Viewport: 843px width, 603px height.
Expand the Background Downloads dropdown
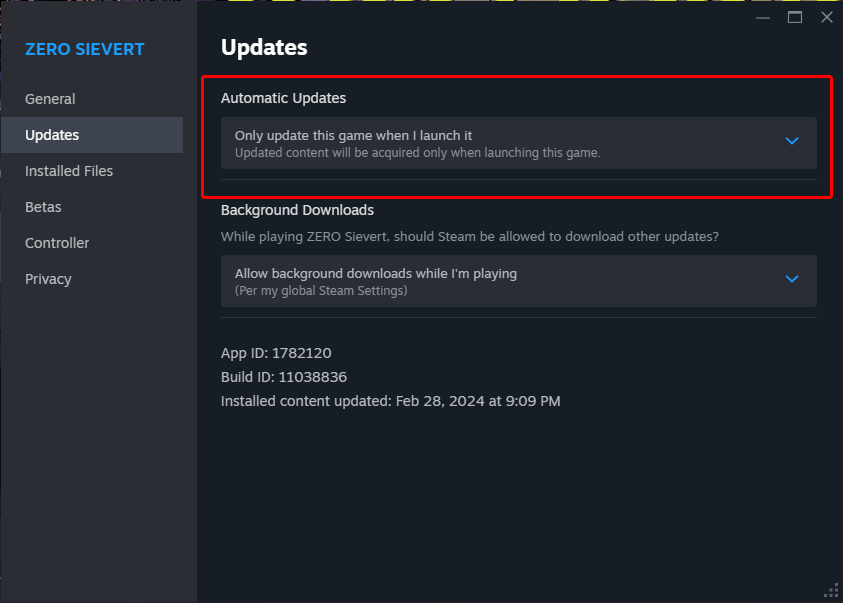519,281
